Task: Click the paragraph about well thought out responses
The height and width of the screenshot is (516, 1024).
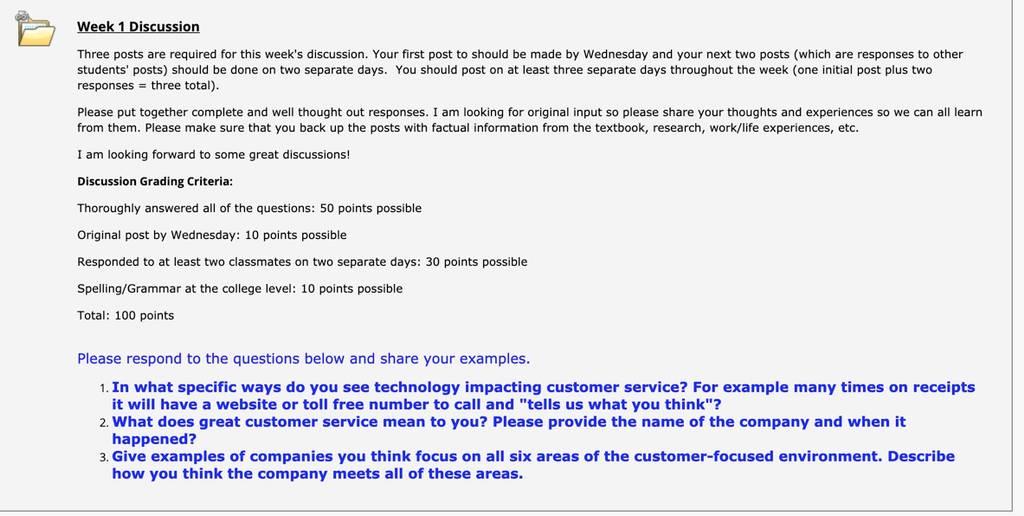Action: pyautogui.click(x=530, y=120)
